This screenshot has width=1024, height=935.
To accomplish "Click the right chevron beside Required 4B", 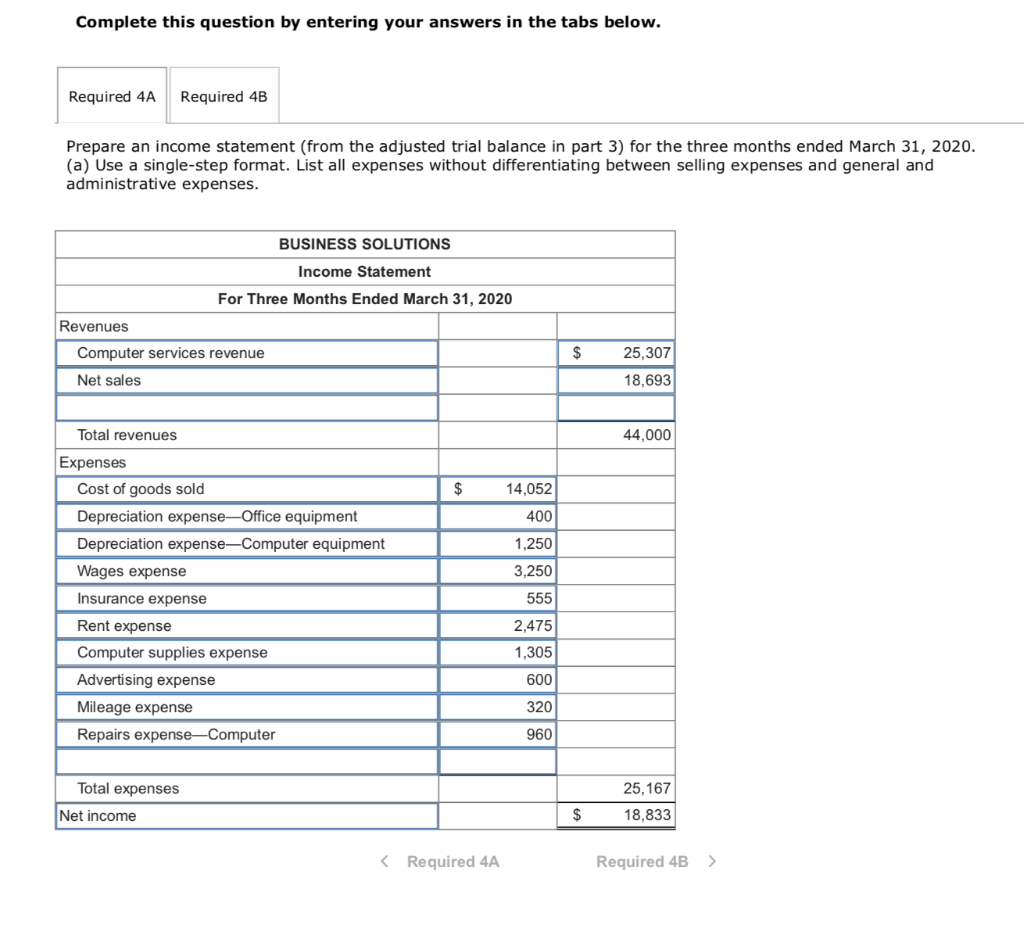I will click(x=712, y=861).
